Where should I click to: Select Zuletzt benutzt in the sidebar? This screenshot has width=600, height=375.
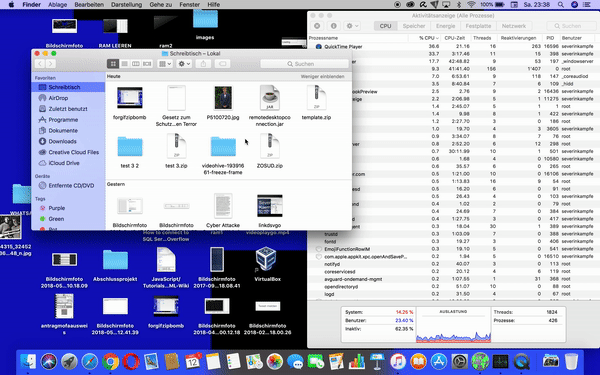pos(68,109)
